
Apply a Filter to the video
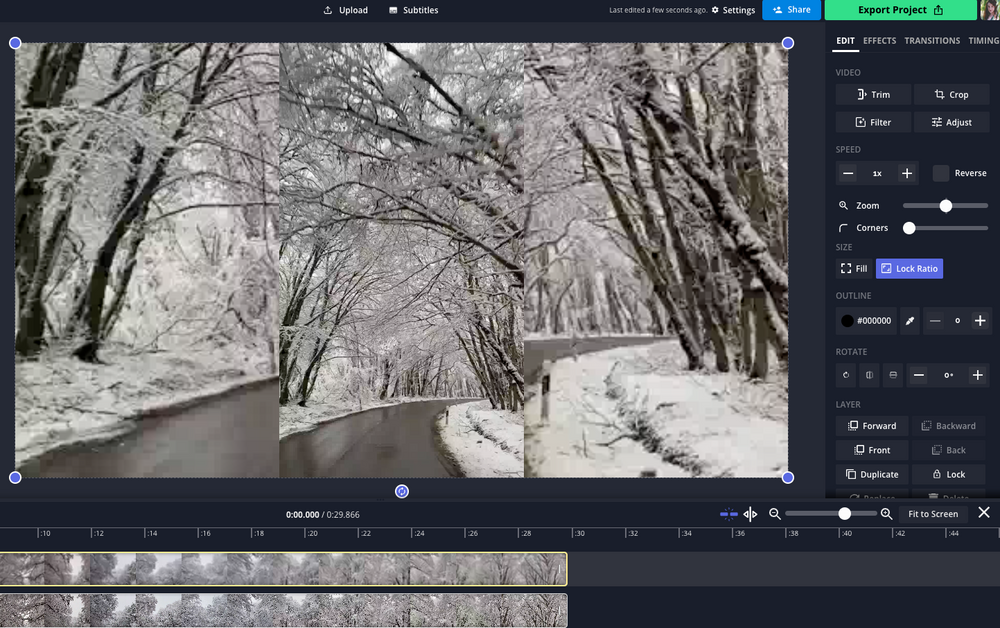[x=872, y=122]
